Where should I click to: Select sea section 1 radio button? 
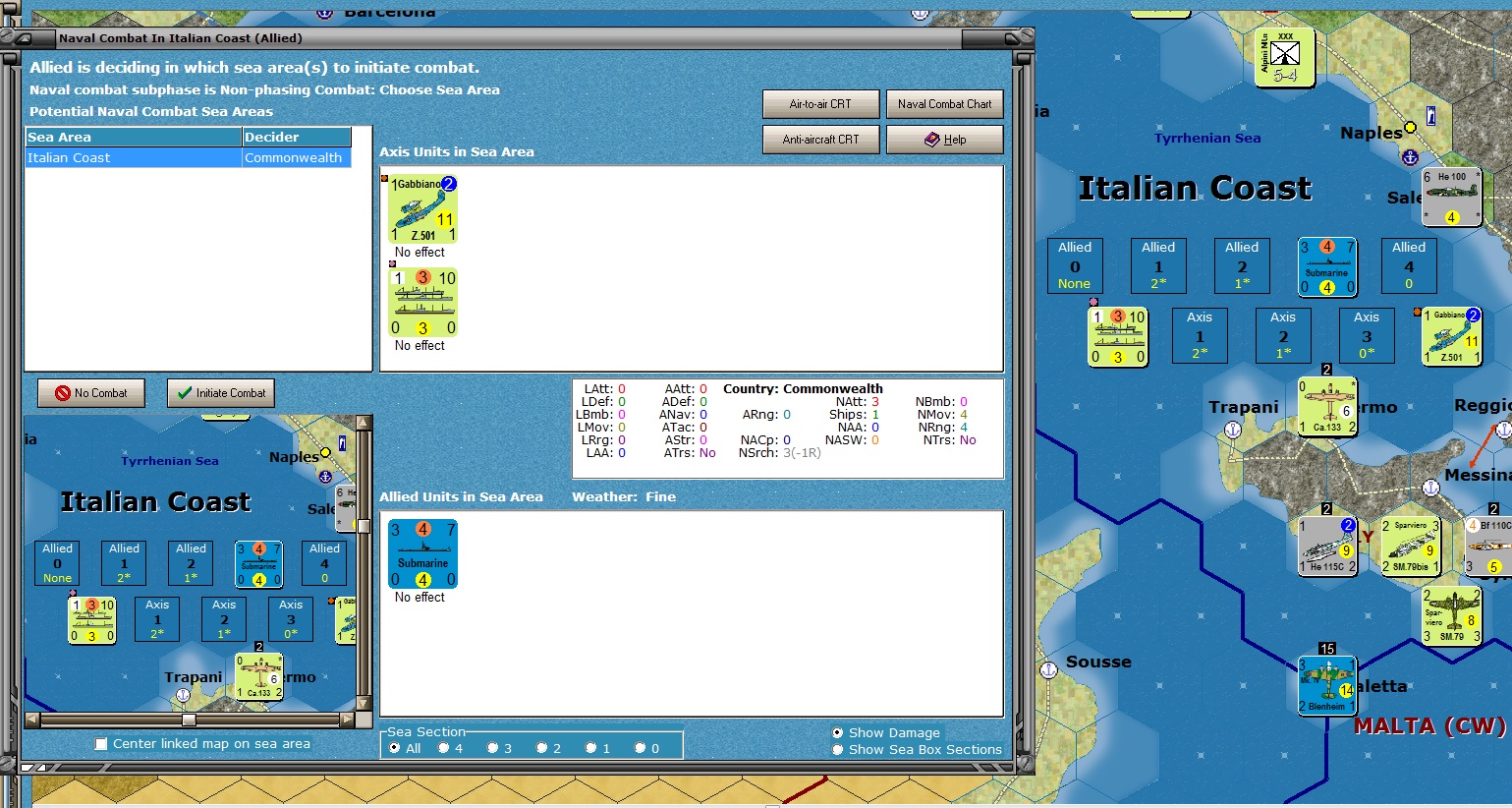click(x=591, y=748)
